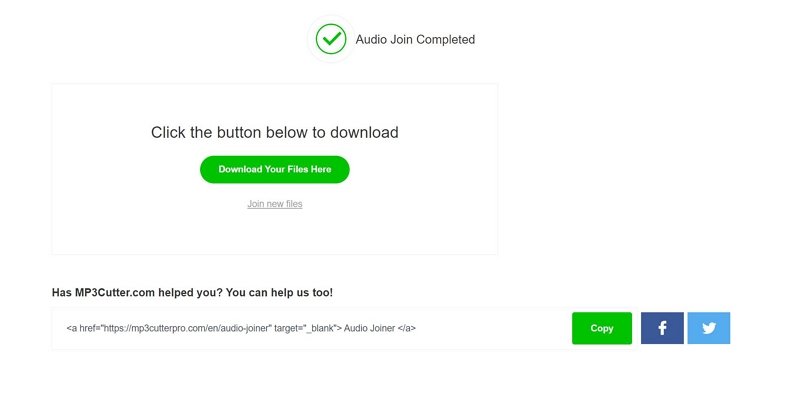Viewport: 800px width, 415px height.
Task: Click the opening '<a href=' tag text
Action: [x=84, y=328]
